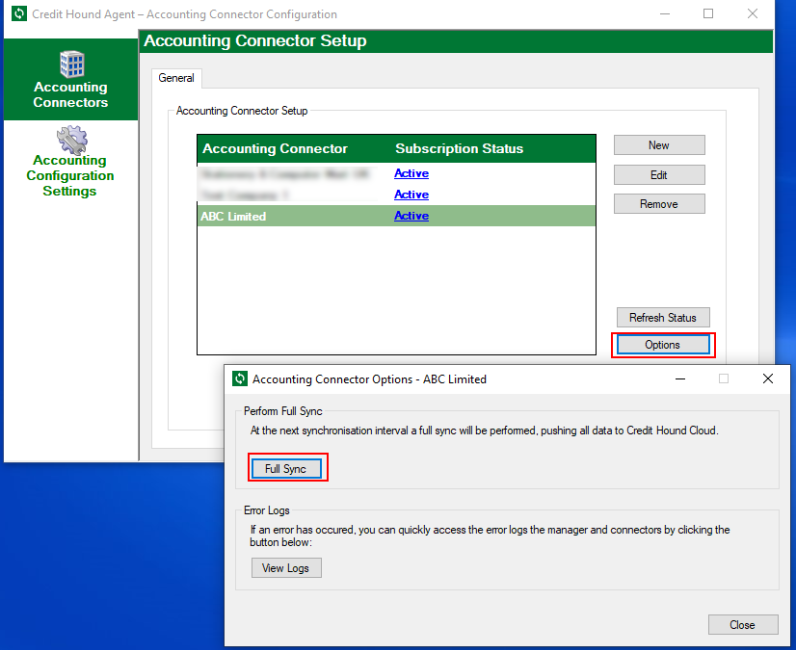Close the Credit Hound Agent main window
The width and height of the screenshot is (796, 650).
click(753, 14)
